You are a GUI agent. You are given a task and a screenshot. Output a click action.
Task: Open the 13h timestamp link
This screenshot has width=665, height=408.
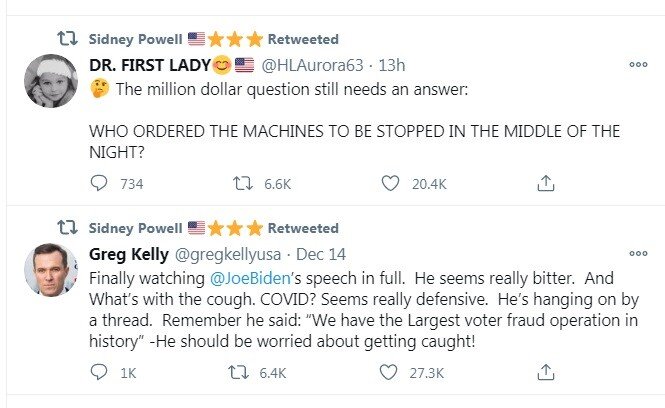pos(392,66)
